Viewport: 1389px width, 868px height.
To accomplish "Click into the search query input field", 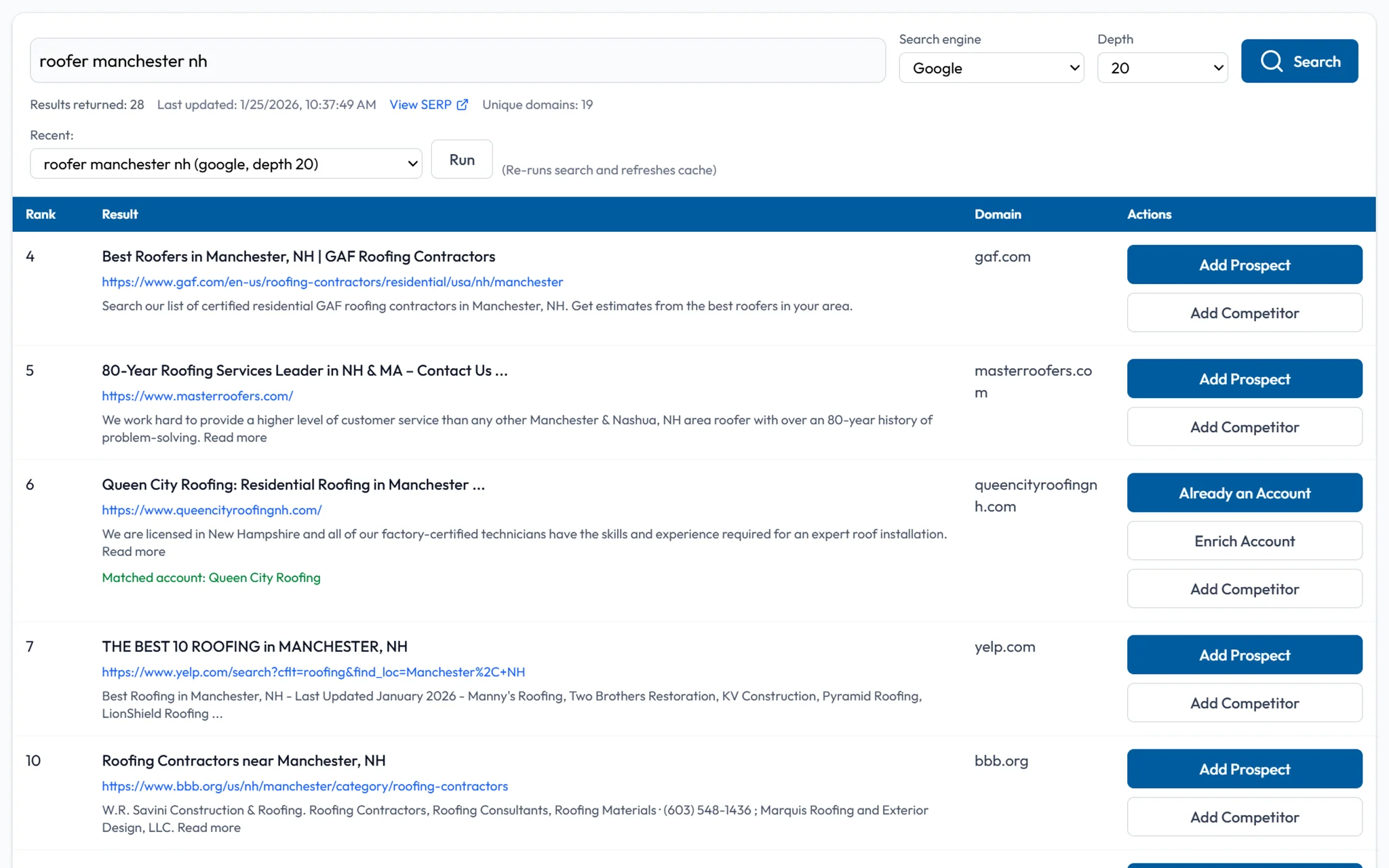I will 457,61.
